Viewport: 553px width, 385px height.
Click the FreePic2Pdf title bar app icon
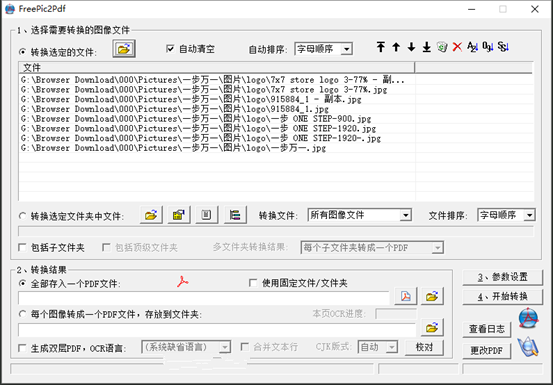10,9
